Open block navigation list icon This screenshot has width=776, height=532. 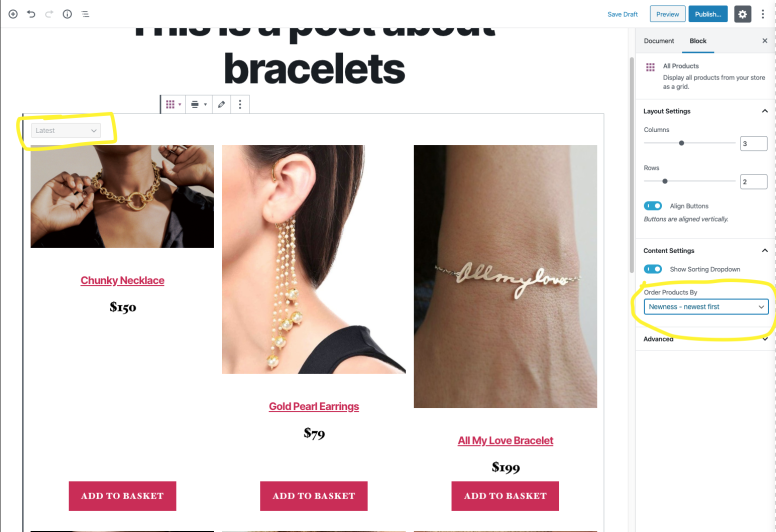[86, 14]
